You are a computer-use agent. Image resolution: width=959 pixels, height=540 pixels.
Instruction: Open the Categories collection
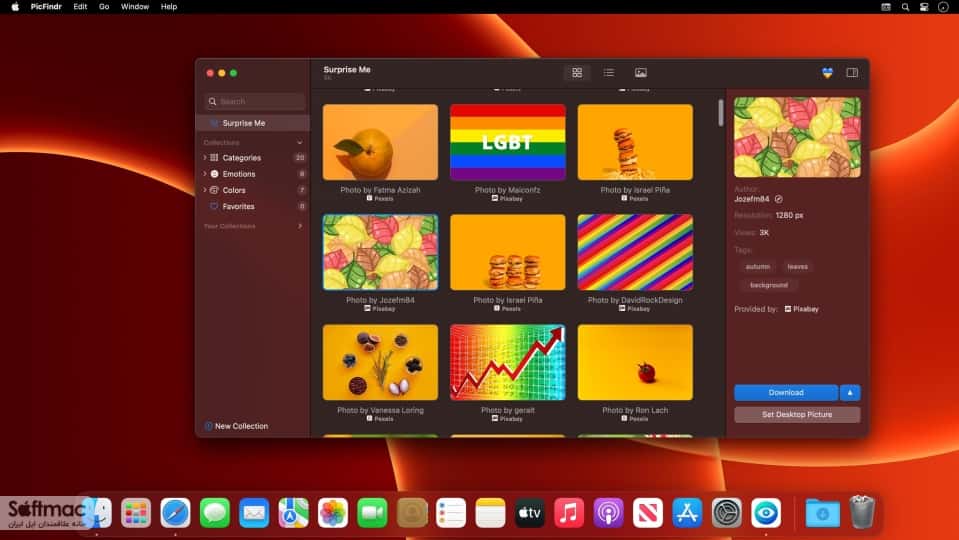(242, 158)
